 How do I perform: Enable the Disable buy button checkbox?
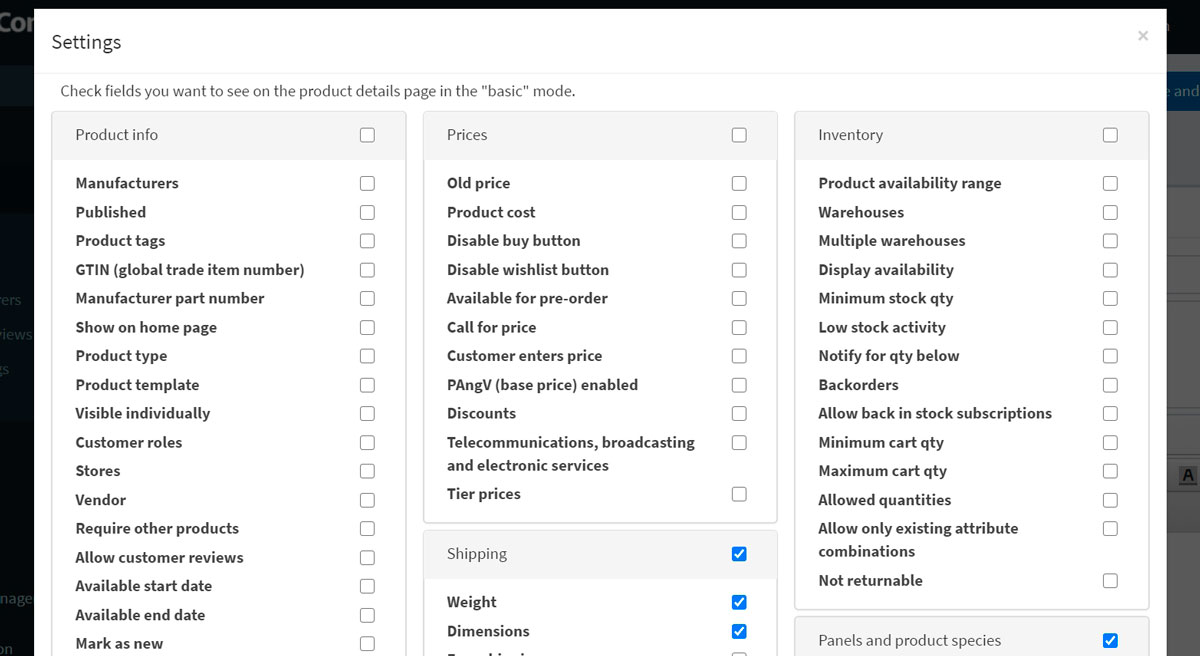(x=739, y=241)
